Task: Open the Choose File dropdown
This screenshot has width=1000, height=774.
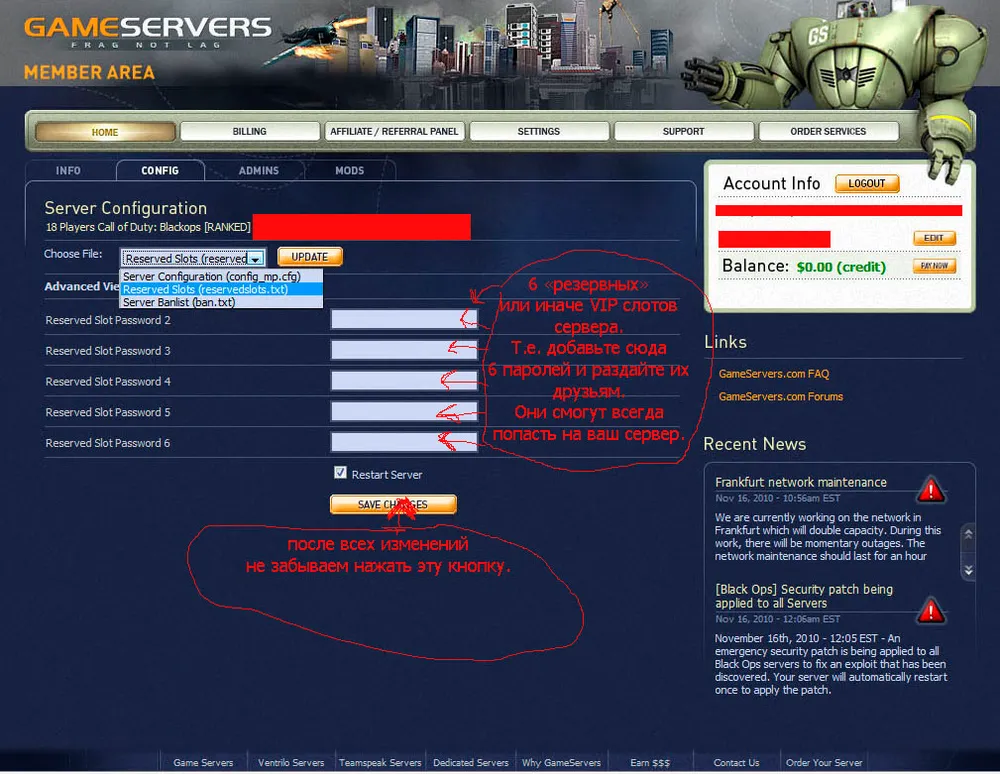Action: tap(193, 258)
